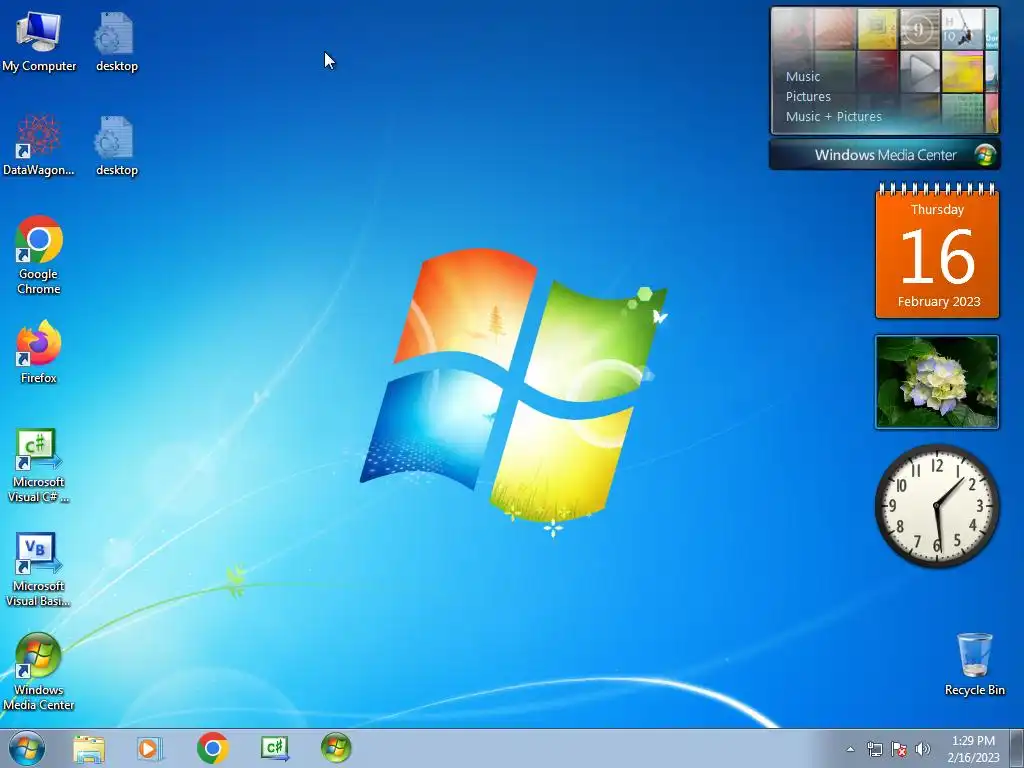
Task: Click the analog clock gadget
Action: (937, 506)
